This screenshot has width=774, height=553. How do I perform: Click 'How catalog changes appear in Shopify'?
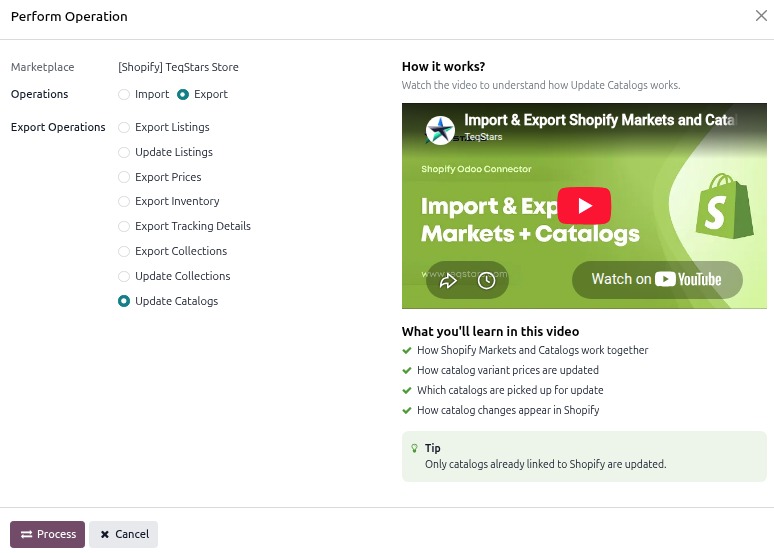click(508, 410)
